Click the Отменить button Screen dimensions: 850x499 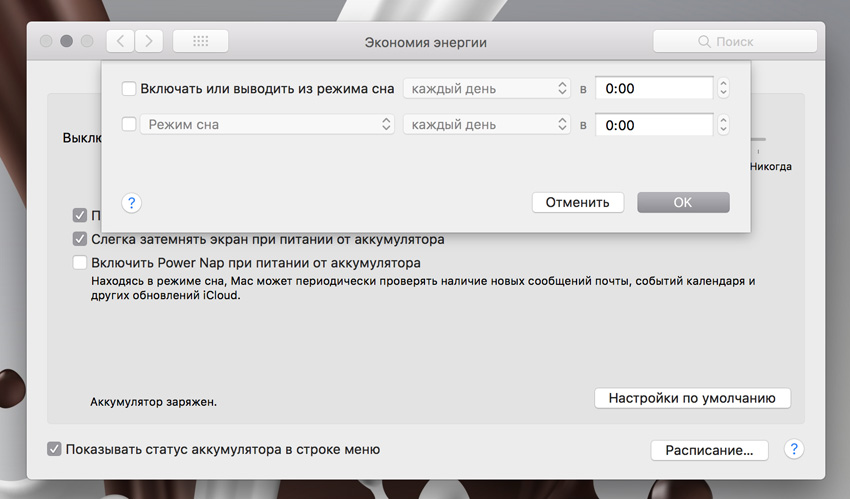[x=577, y=202]
